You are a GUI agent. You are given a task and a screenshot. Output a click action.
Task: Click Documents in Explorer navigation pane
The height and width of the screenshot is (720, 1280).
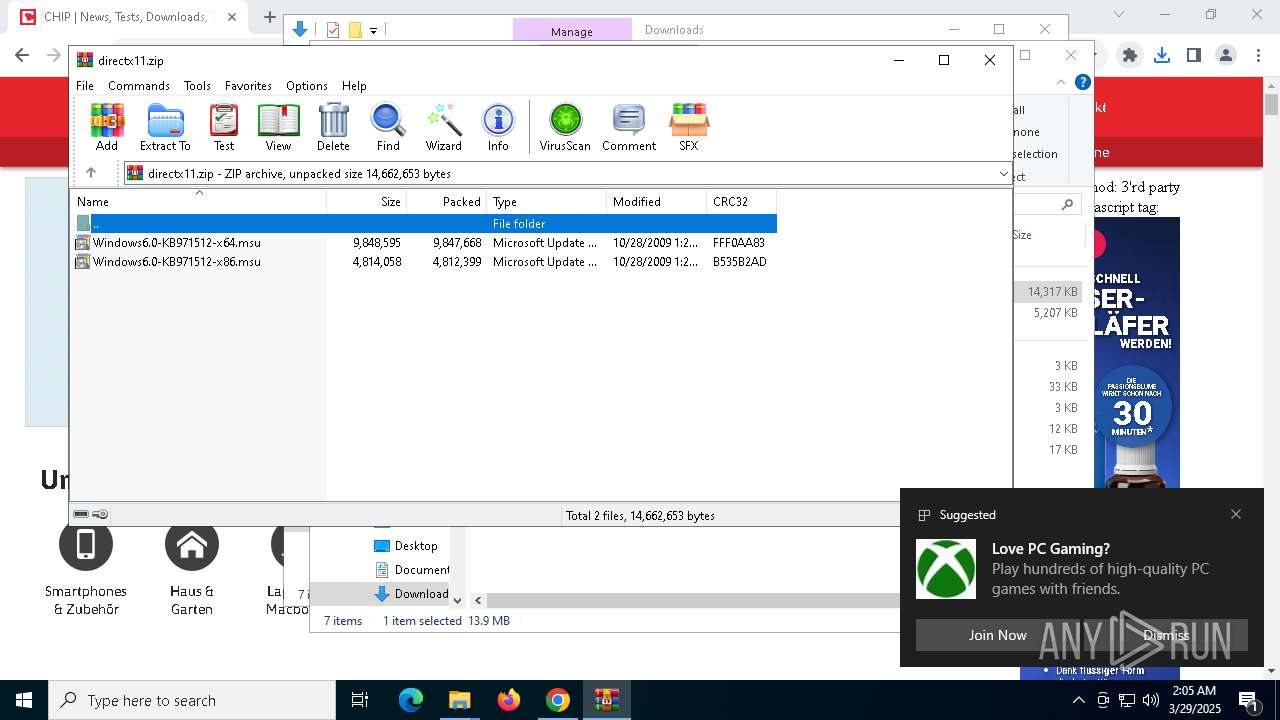[x=412, y=570]
